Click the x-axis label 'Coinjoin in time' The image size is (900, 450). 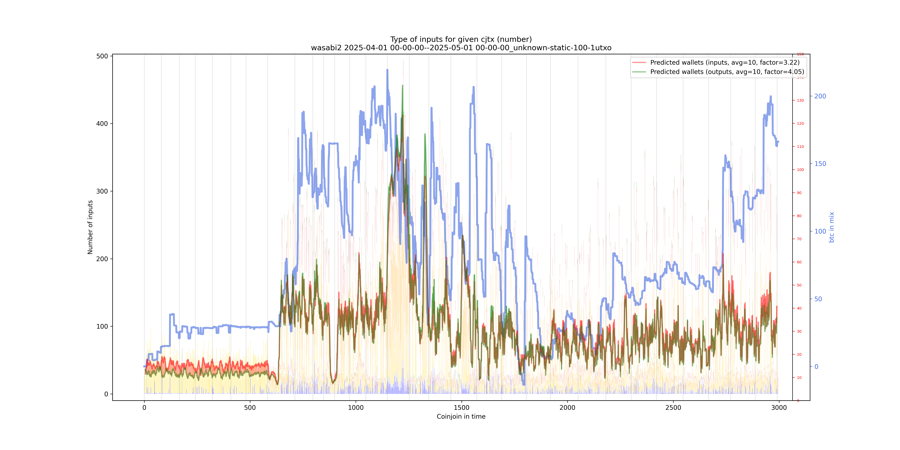pos(461,416)
